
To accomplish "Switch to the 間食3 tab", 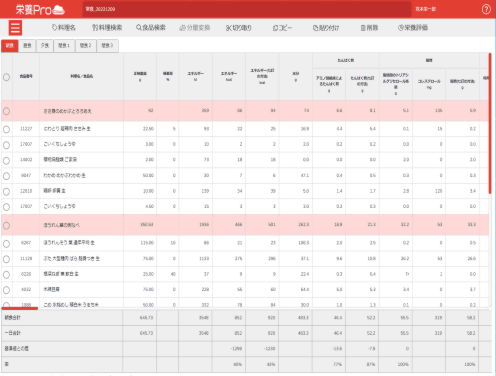I will (107, 46).
